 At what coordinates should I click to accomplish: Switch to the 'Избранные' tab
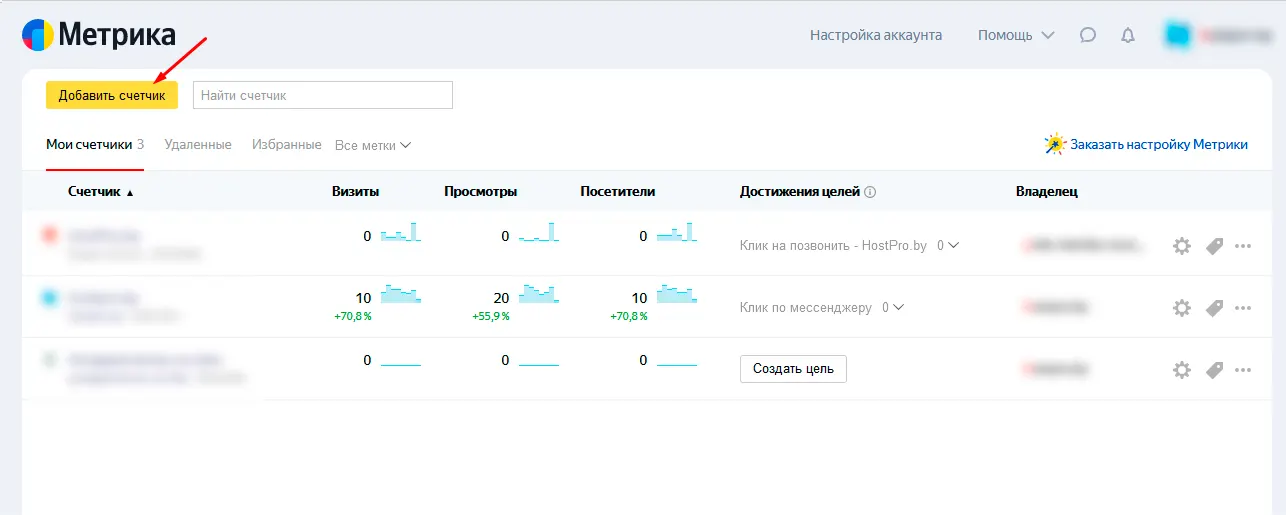(x=287, y=144)
